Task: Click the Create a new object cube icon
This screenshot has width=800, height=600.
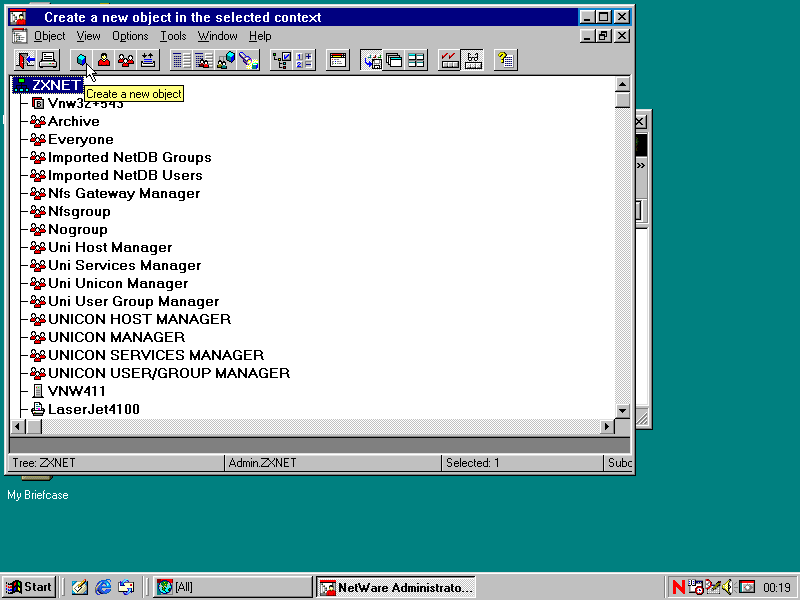Action: (82, 60)
